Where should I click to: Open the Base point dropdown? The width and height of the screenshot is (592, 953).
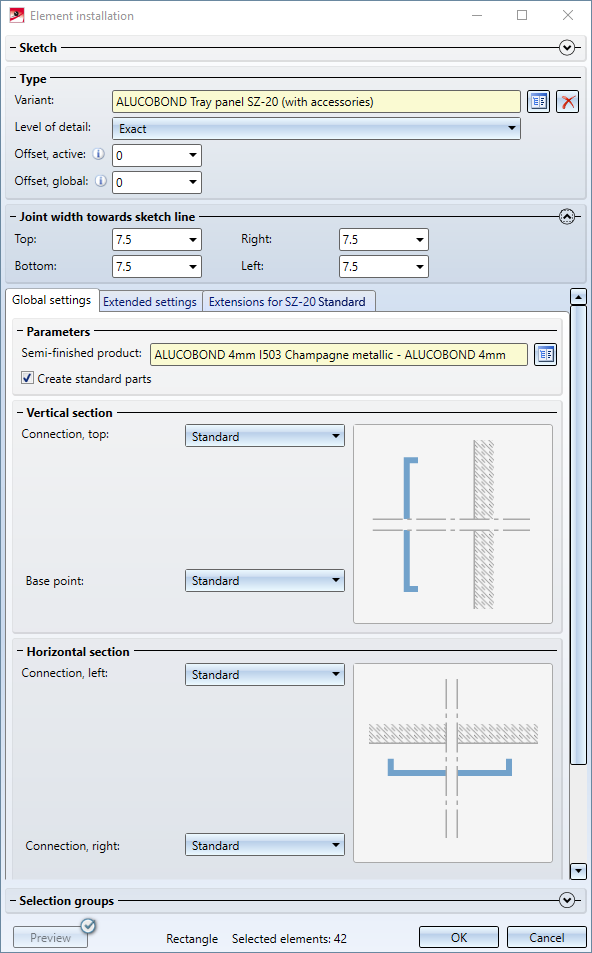[265, 580]
